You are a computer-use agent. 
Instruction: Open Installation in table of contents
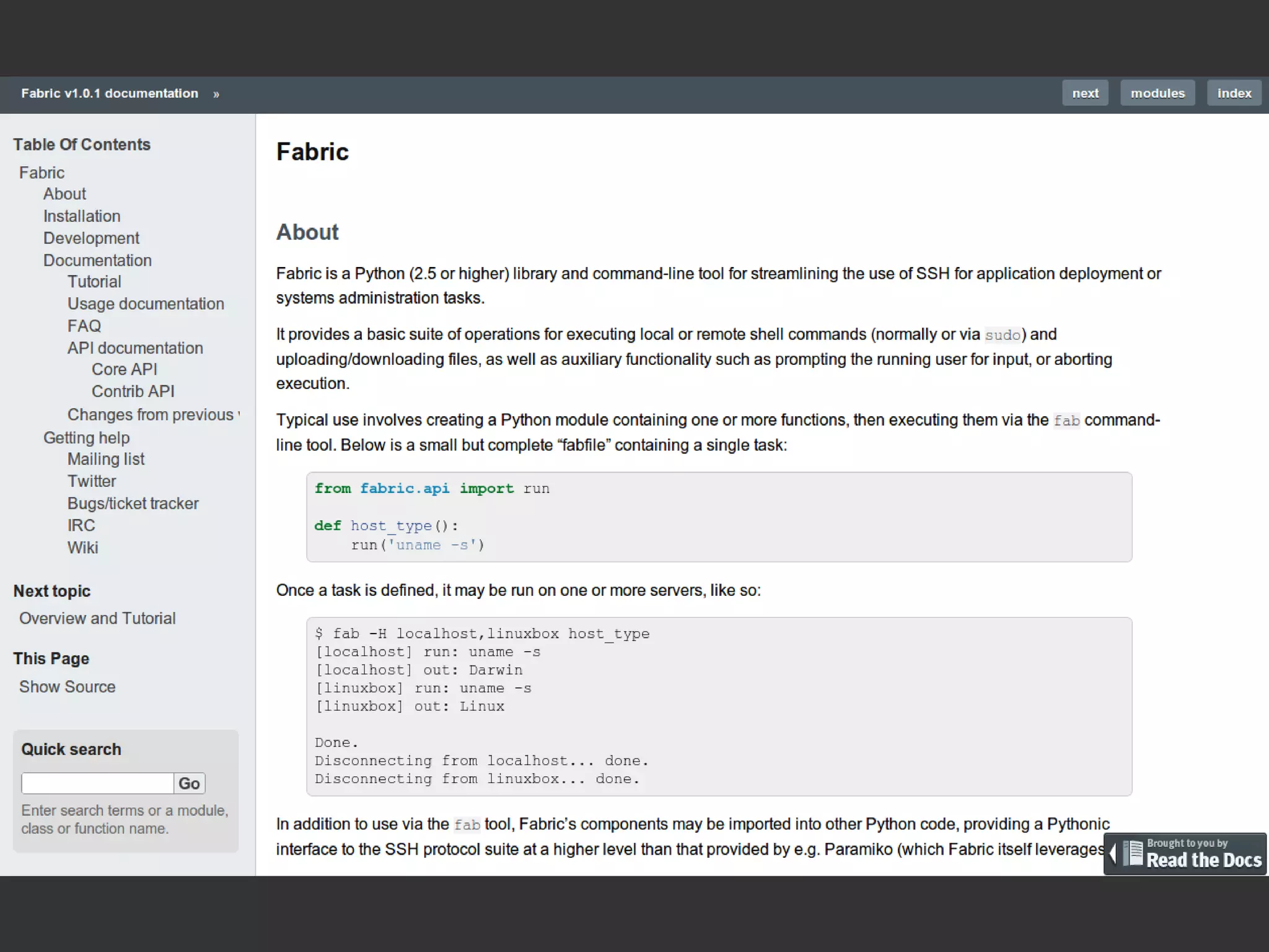pos(82,216)
